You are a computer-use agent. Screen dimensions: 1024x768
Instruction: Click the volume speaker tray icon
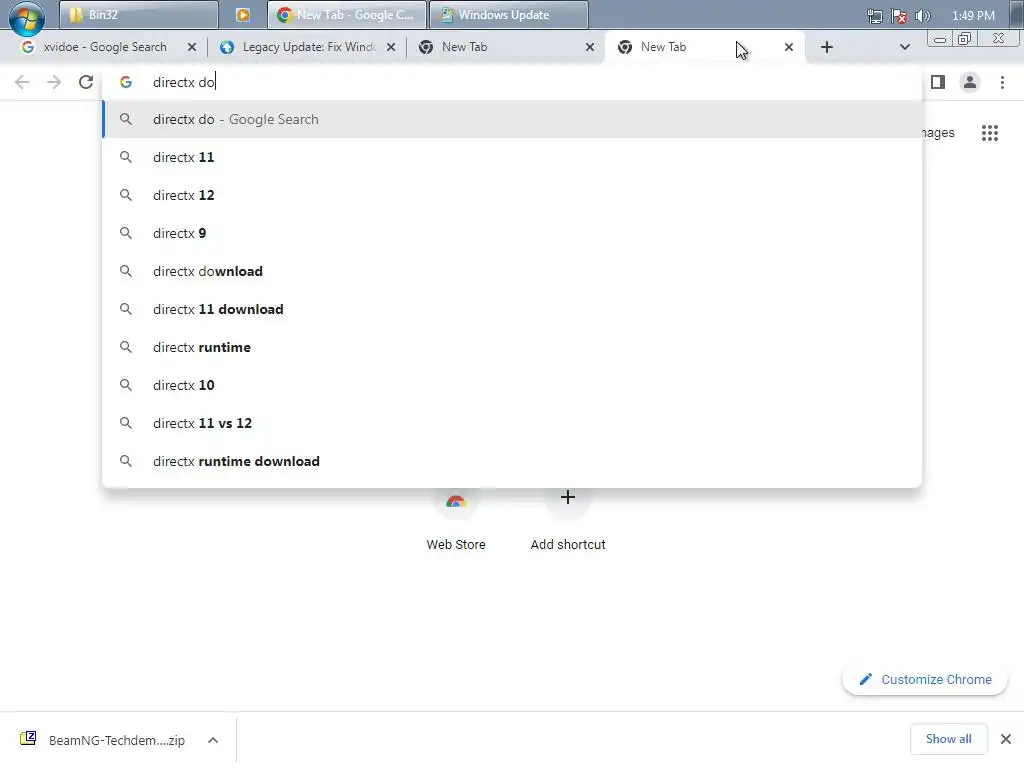[x=923, y=16]
